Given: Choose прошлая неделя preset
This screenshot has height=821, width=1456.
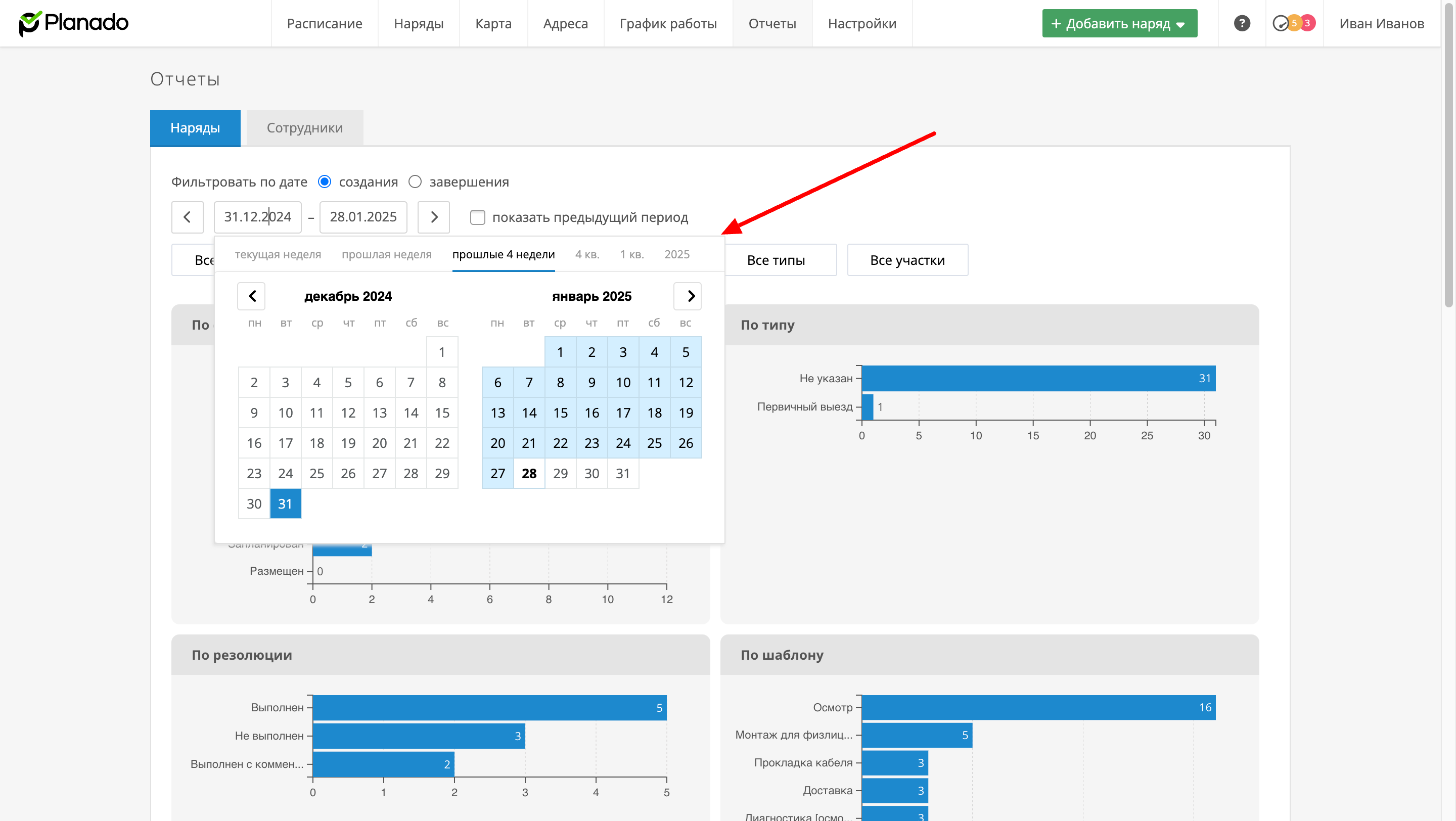Looking at the screenshot, I should pyautogui.click(x=387, y=254).
